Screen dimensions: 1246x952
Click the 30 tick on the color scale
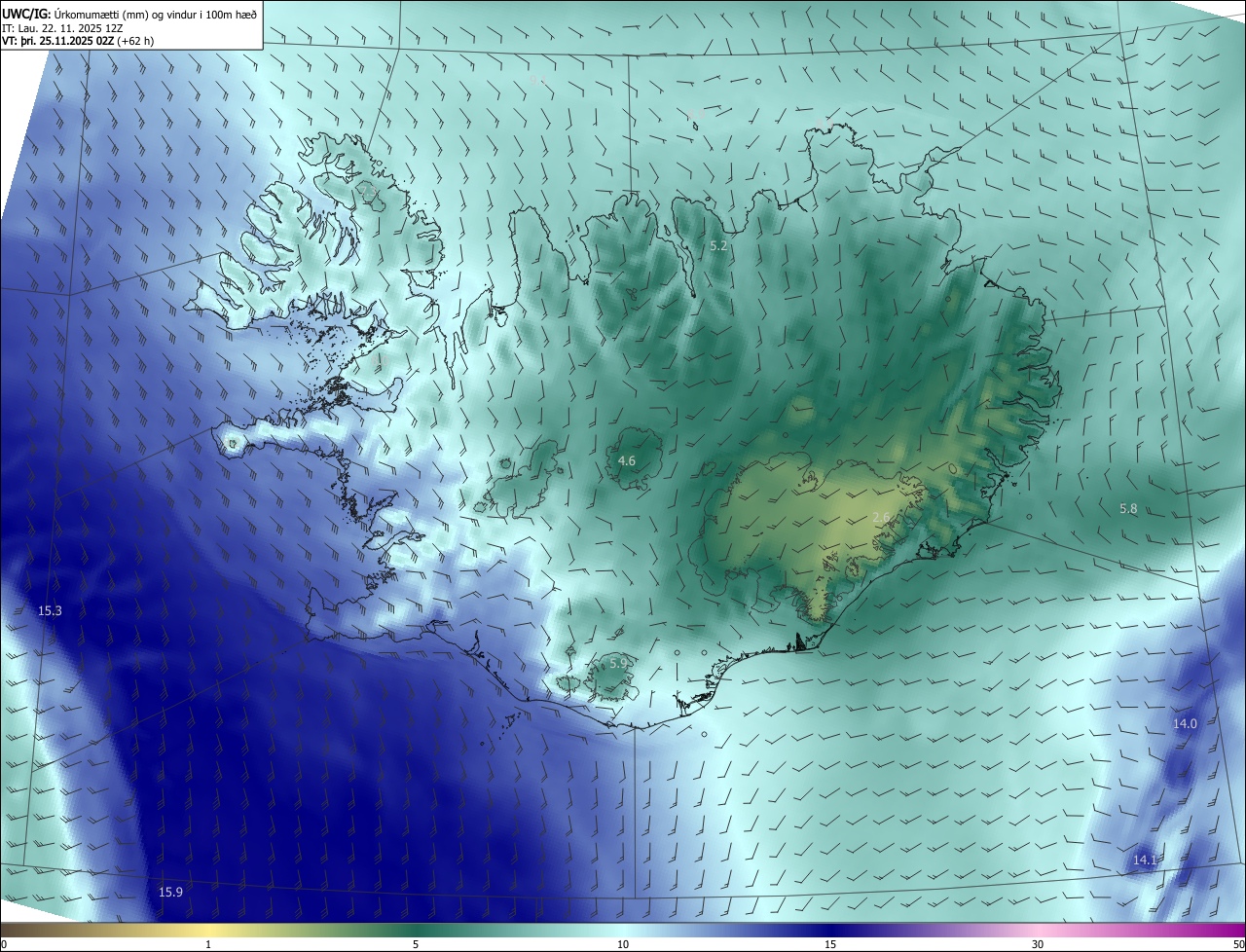1038,944
